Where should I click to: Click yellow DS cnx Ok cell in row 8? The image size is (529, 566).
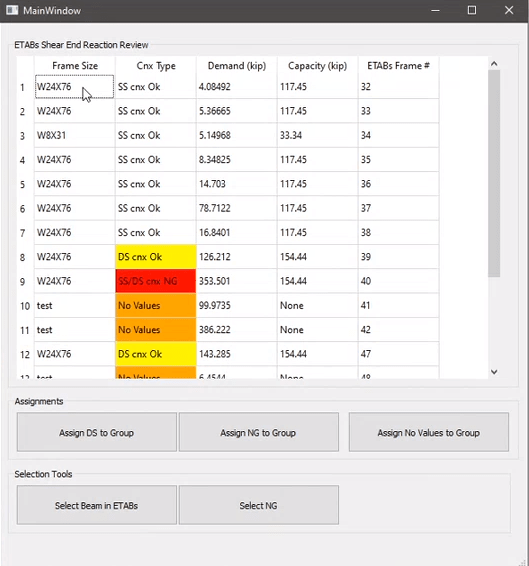coord(156,257)
